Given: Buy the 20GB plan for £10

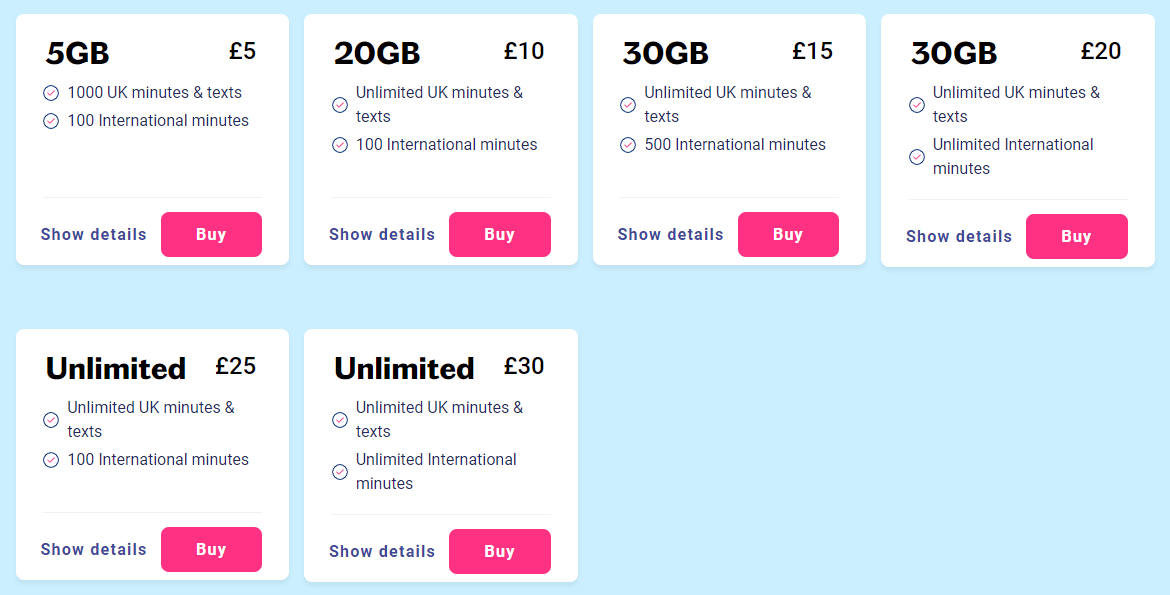Looking at the screenshot, I should pyautogui.click(x=499, y=235).
